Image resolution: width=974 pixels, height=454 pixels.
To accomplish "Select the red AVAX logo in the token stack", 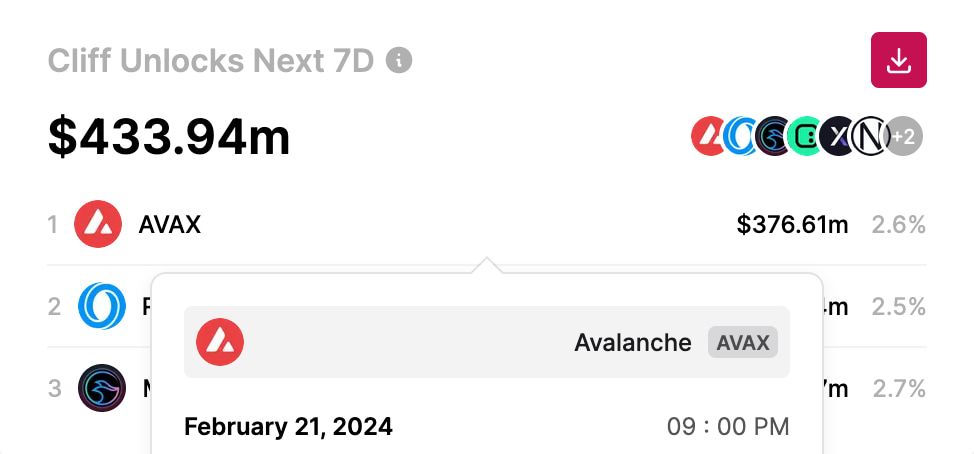I will pyautogui.click(x=708, y=136).
